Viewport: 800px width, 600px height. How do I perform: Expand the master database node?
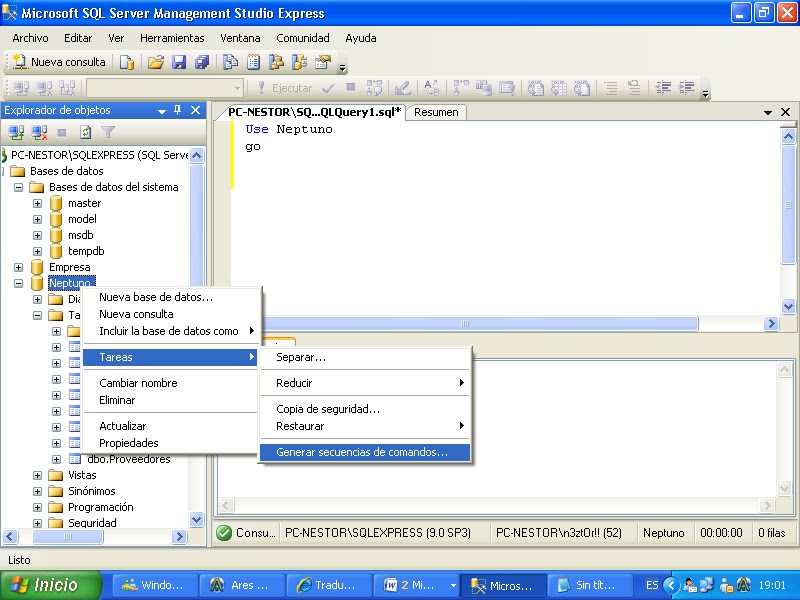[x=39, y=203]
